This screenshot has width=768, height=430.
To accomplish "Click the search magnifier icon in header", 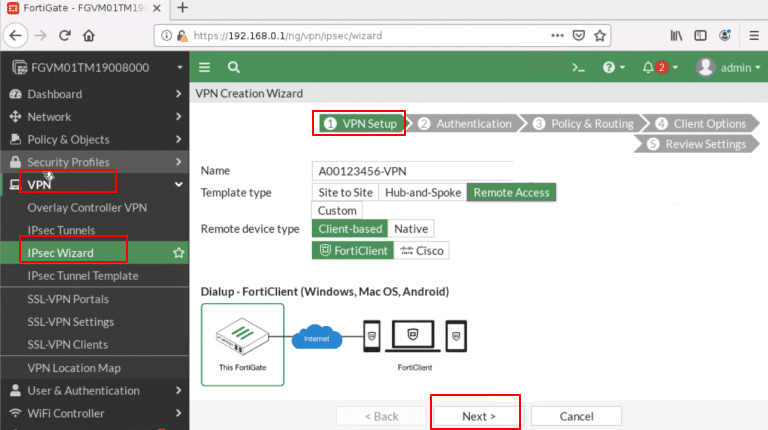I will [x=233, y=68].
